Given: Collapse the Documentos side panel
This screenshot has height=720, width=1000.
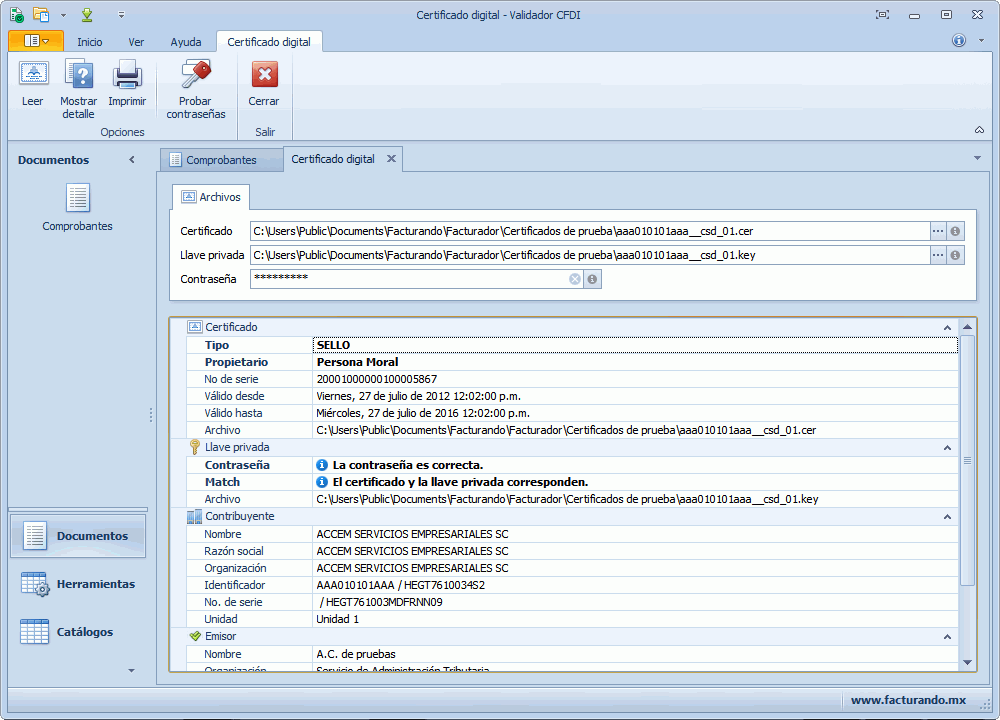Looking at the screenshot, I should [x=132, y=160].
